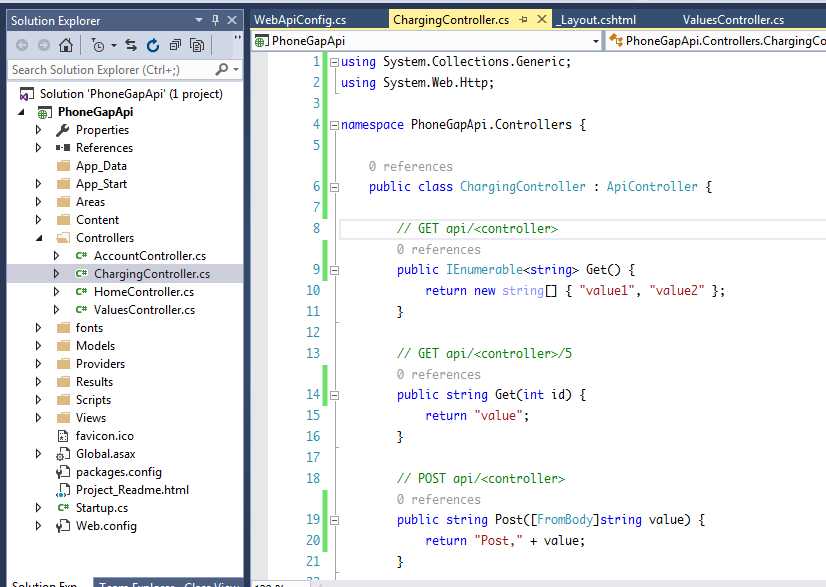Select the favicon.ico file
Viewport: 826px width, 587px height.
click(104, 436)
